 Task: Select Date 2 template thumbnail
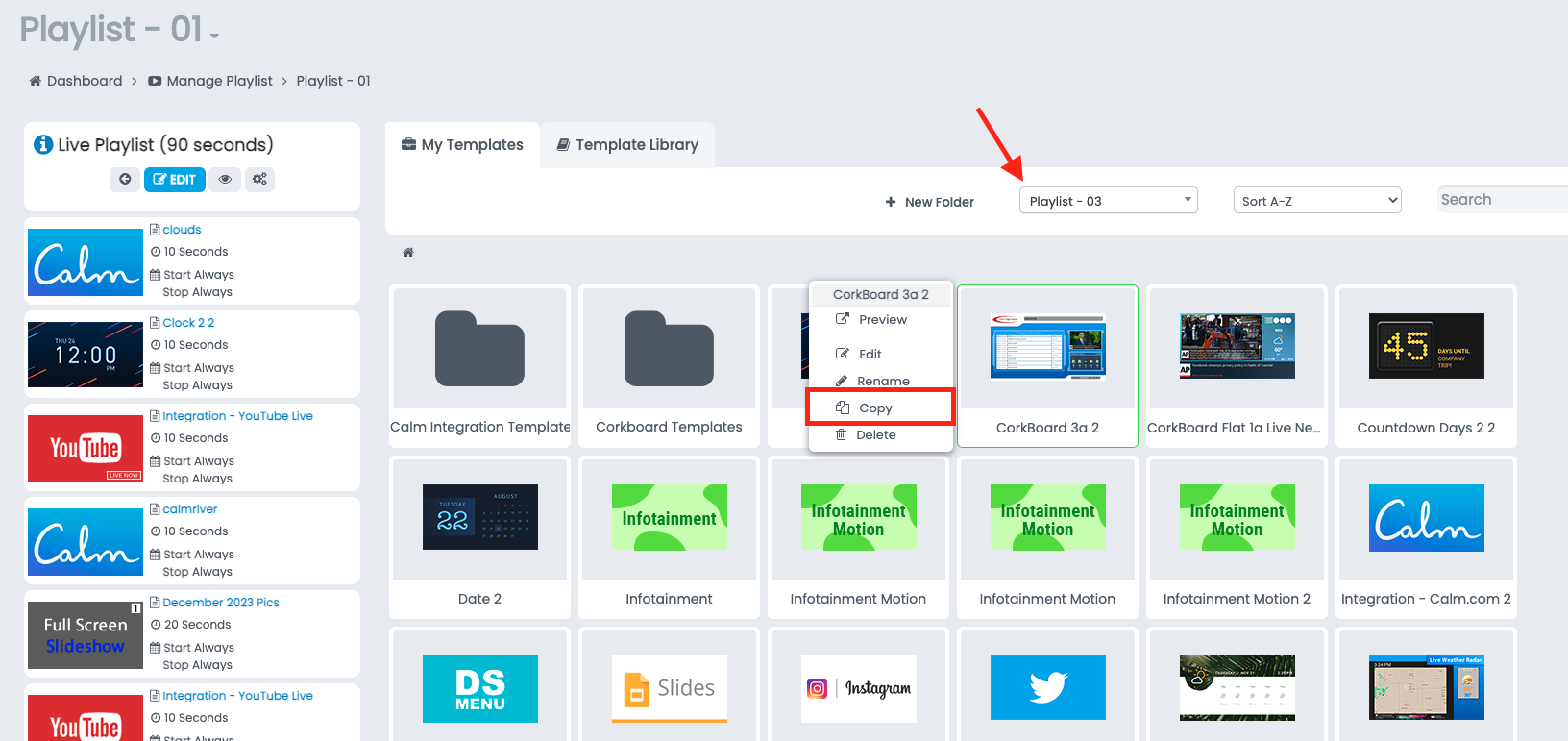click(479, 517)
